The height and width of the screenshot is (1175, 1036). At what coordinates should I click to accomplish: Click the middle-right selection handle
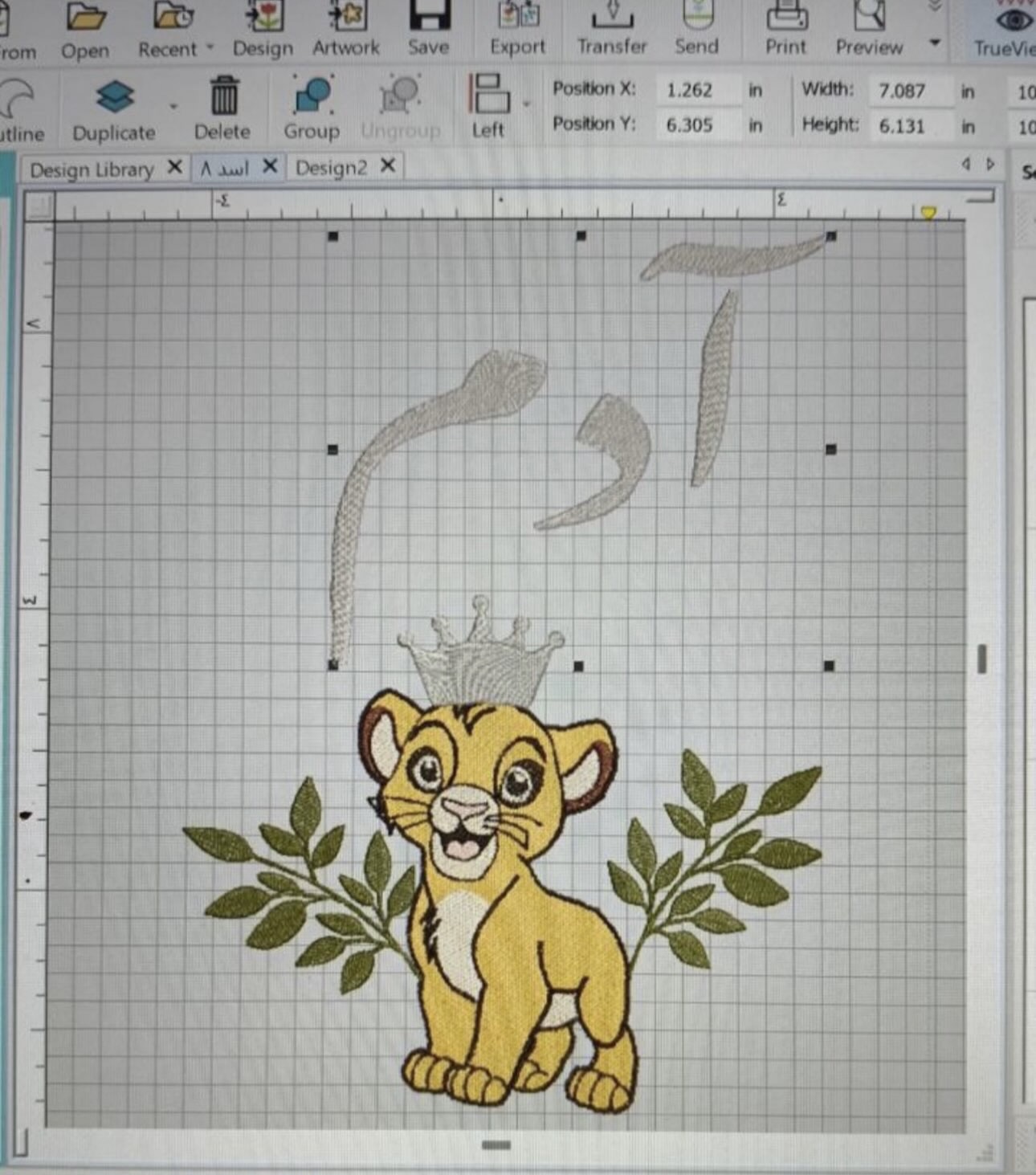coord(831,450)
